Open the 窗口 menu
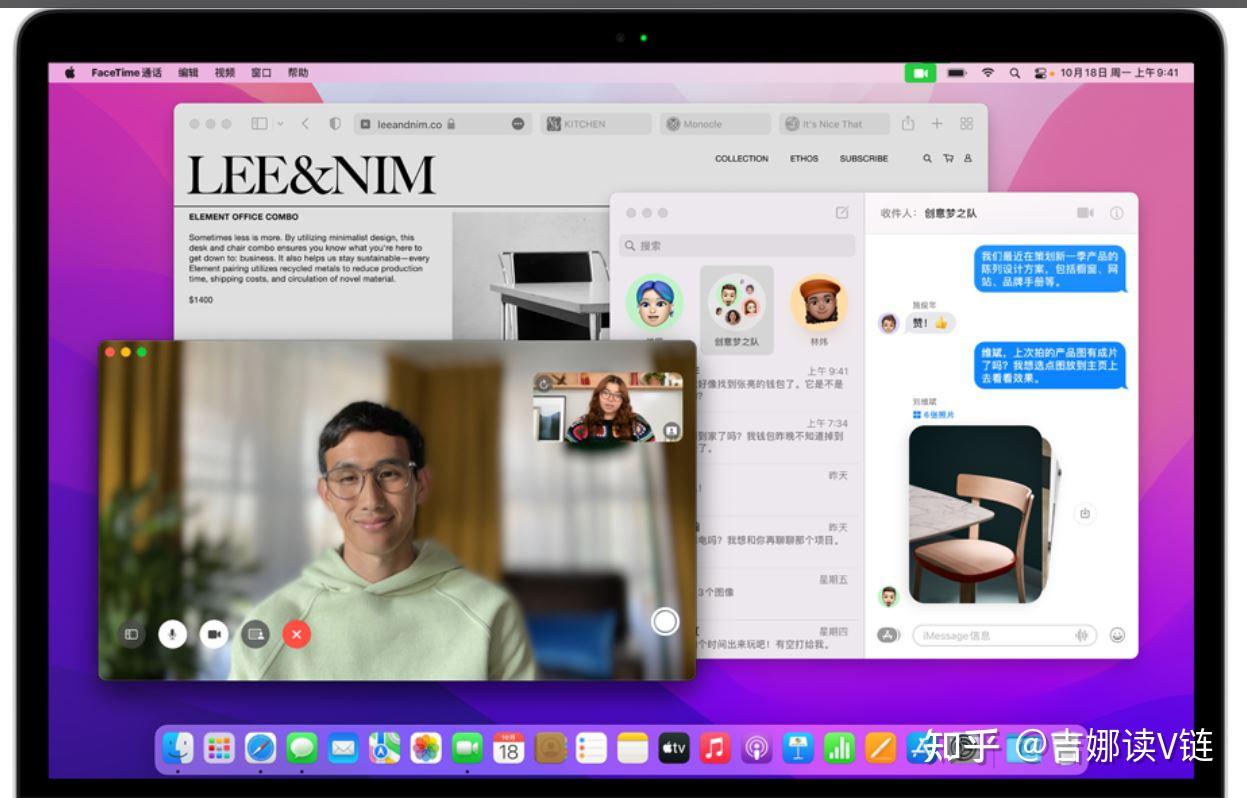 (261, 73)
